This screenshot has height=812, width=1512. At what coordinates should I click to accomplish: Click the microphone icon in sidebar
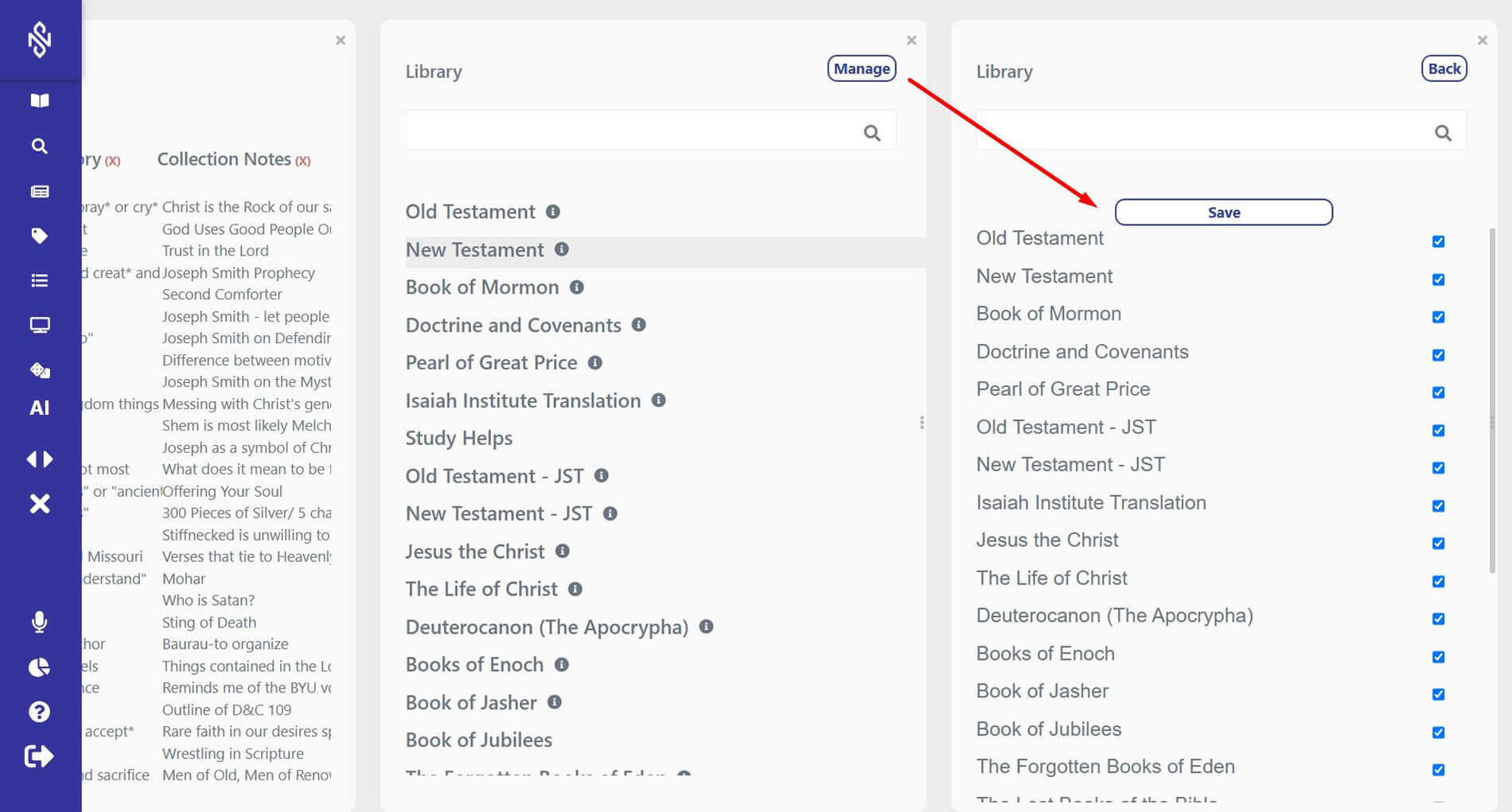point(40,622)
